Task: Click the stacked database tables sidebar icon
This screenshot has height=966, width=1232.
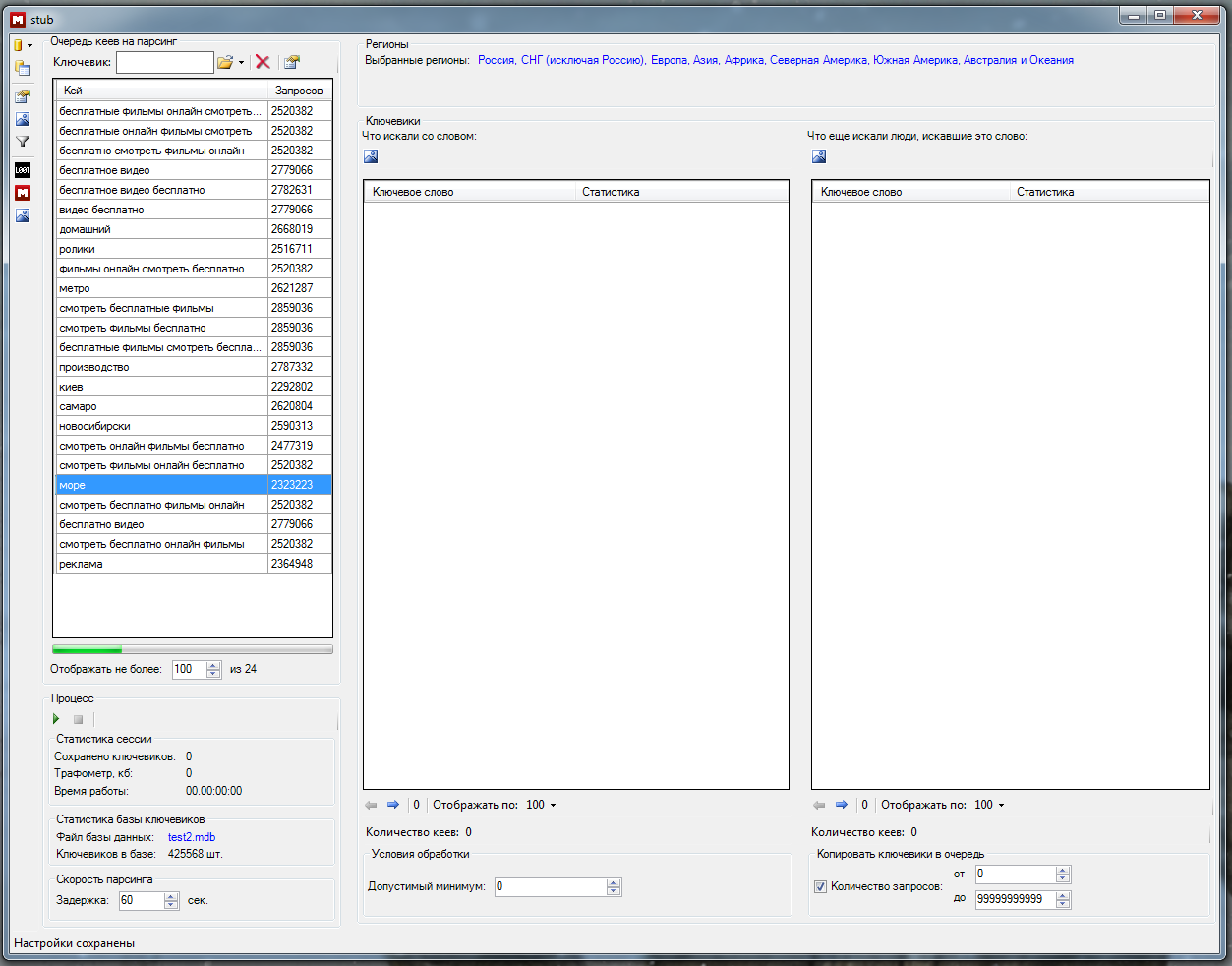Action: 23,69
